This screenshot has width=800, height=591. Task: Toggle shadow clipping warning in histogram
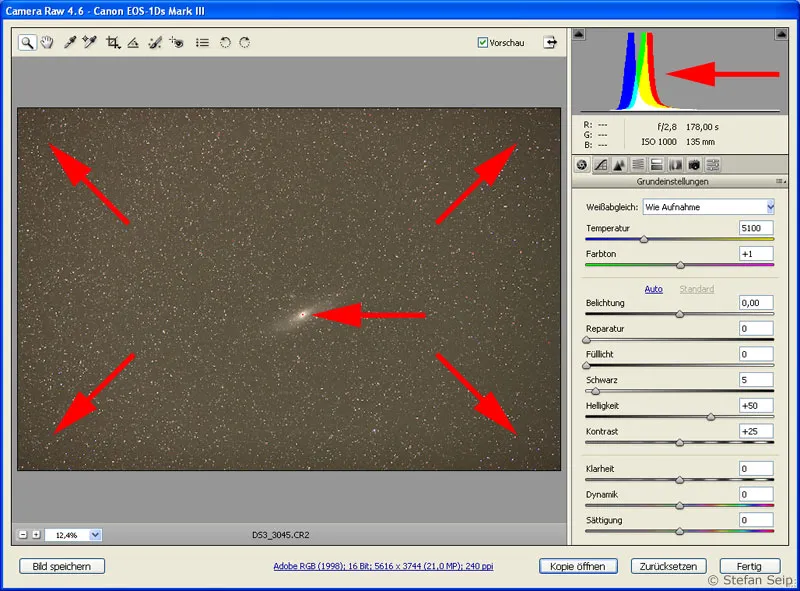(x=578, y=35)
